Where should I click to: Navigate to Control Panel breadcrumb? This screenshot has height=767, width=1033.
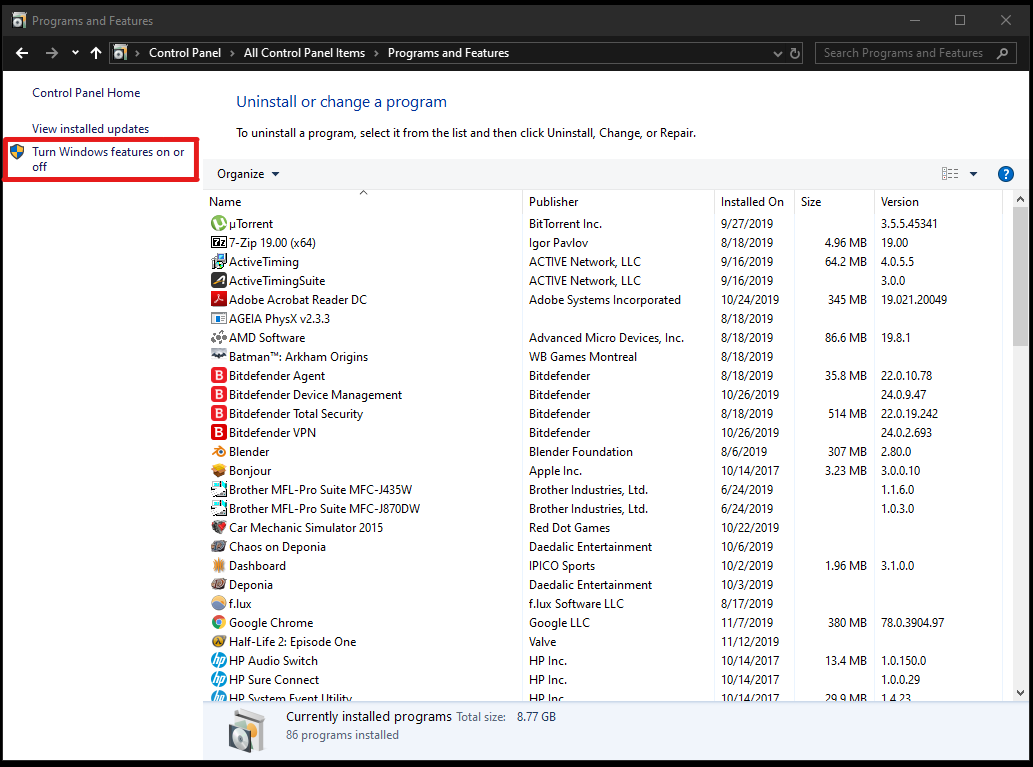(x=185, y=53)
